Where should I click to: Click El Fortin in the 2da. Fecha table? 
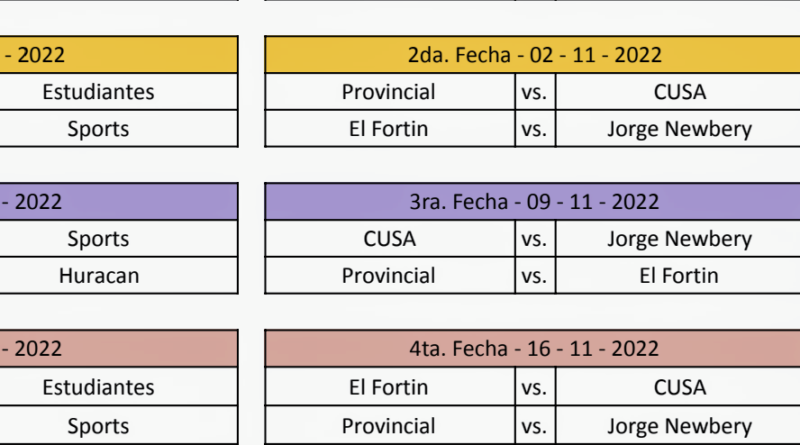click(389, 129)
